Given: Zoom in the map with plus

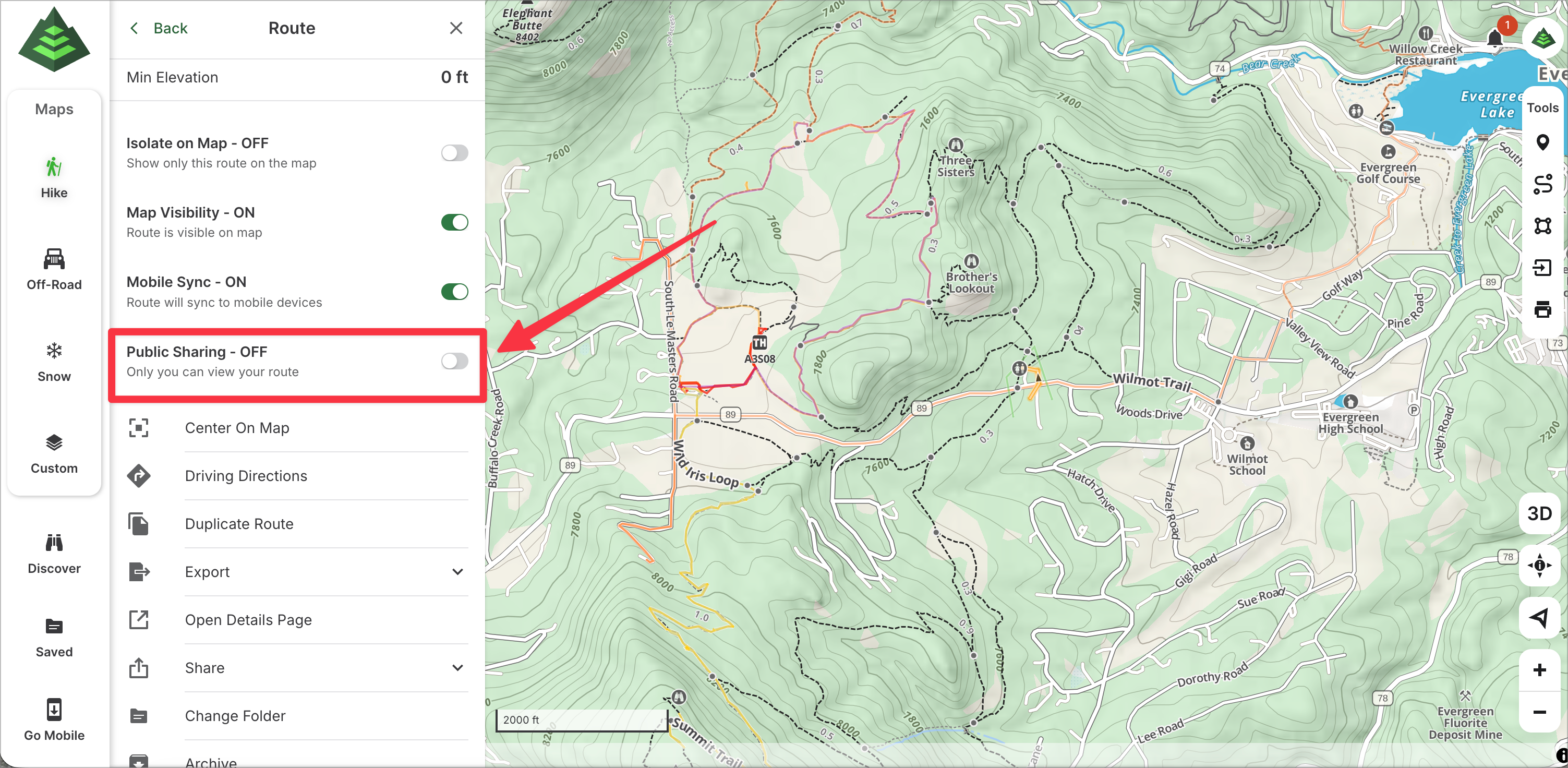Looking at the screenshot, I should (x=1539, y=670).
